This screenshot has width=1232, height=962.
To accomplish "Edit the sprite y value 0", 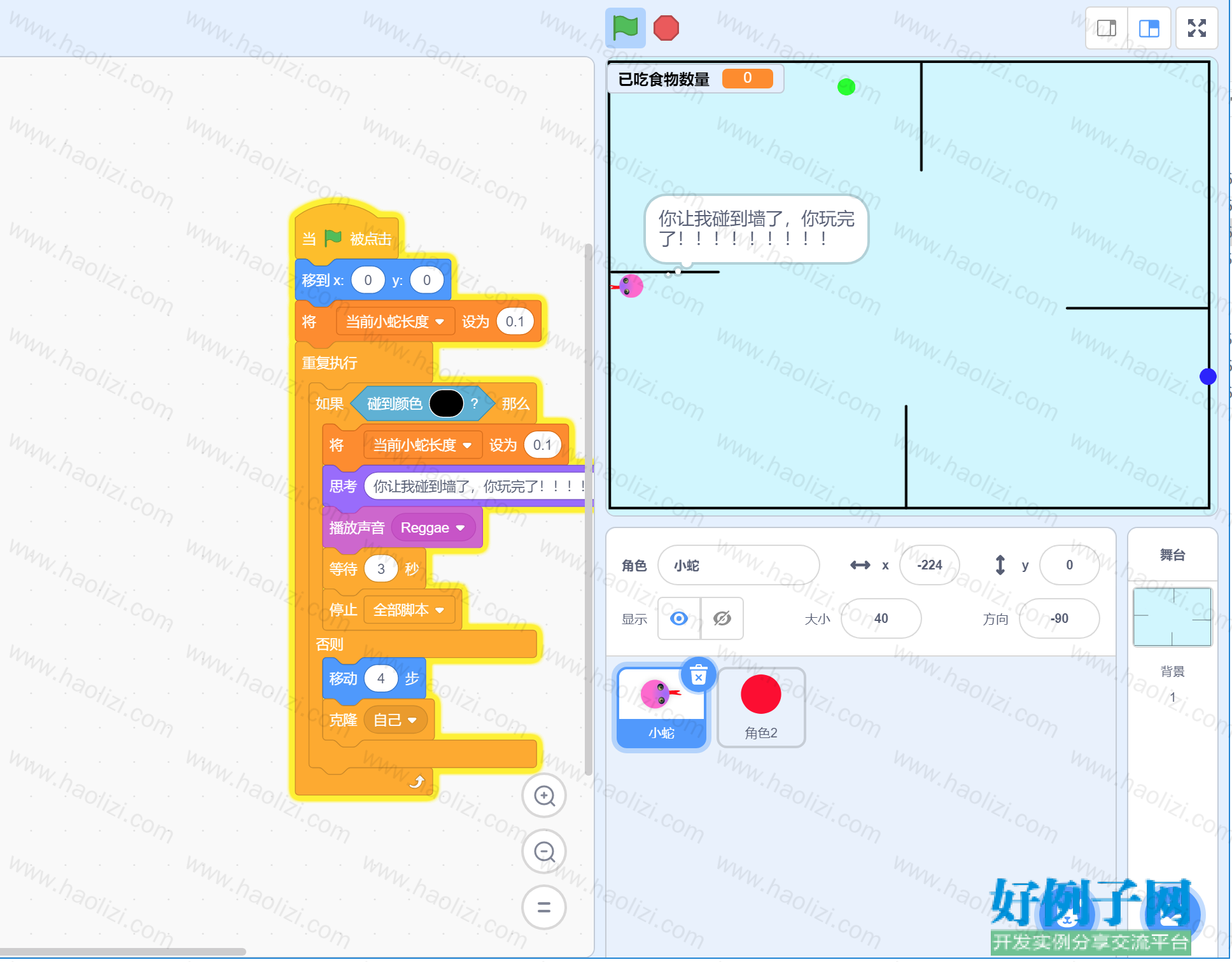I will 1069,565.
